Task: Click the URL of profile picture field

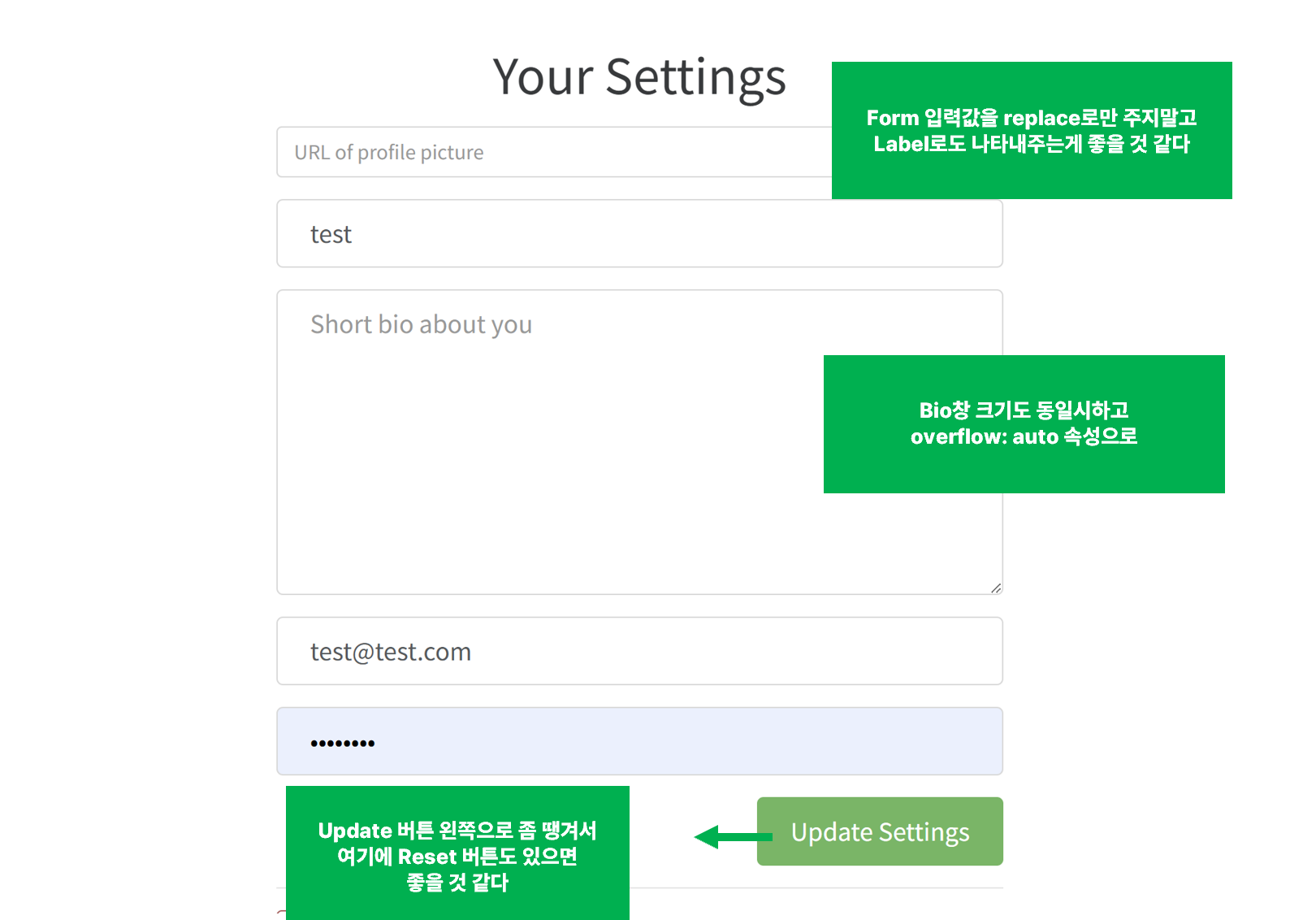Action: (552, 152)
